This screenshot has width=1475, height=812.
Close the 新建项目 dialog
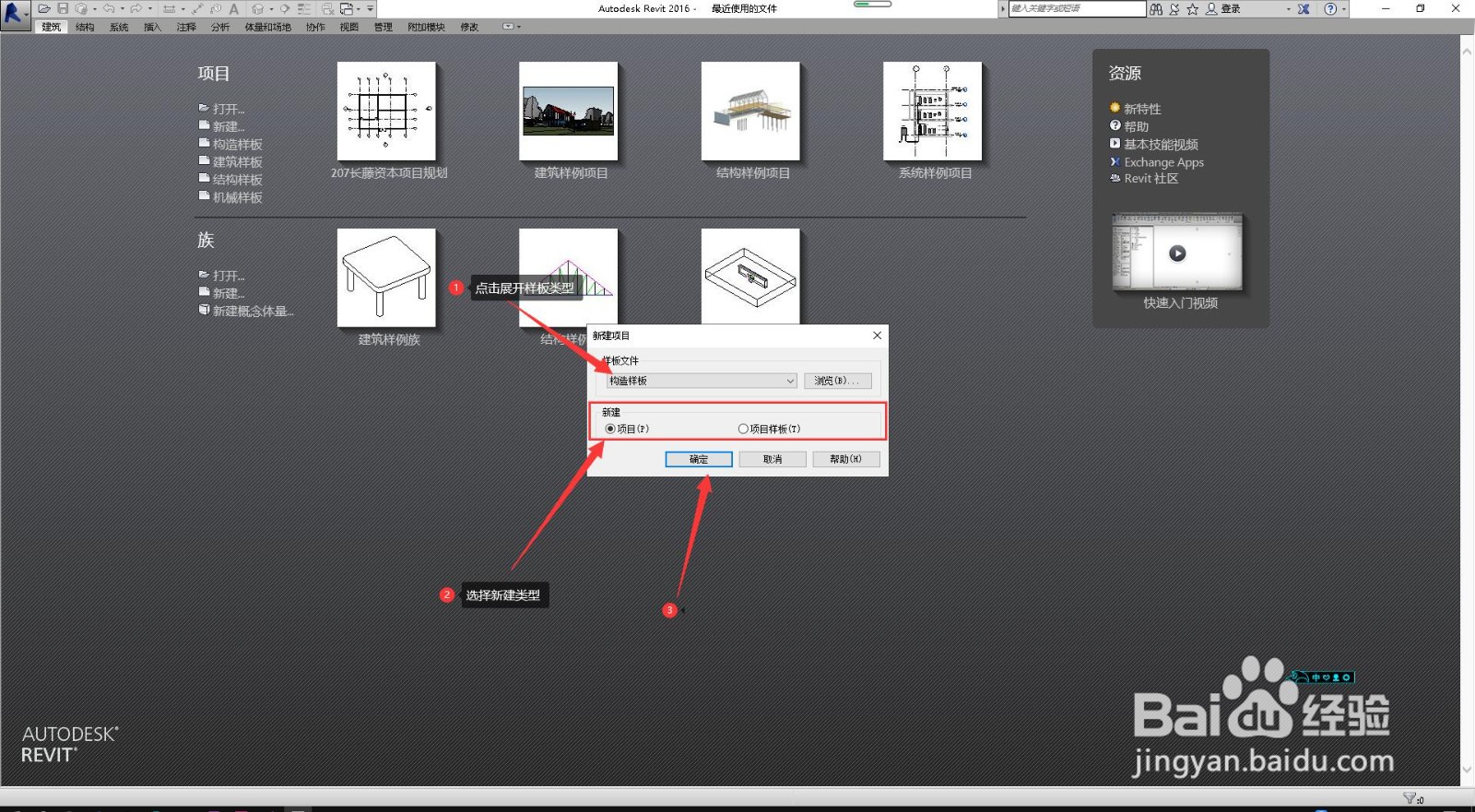click(x=877, y=335)
